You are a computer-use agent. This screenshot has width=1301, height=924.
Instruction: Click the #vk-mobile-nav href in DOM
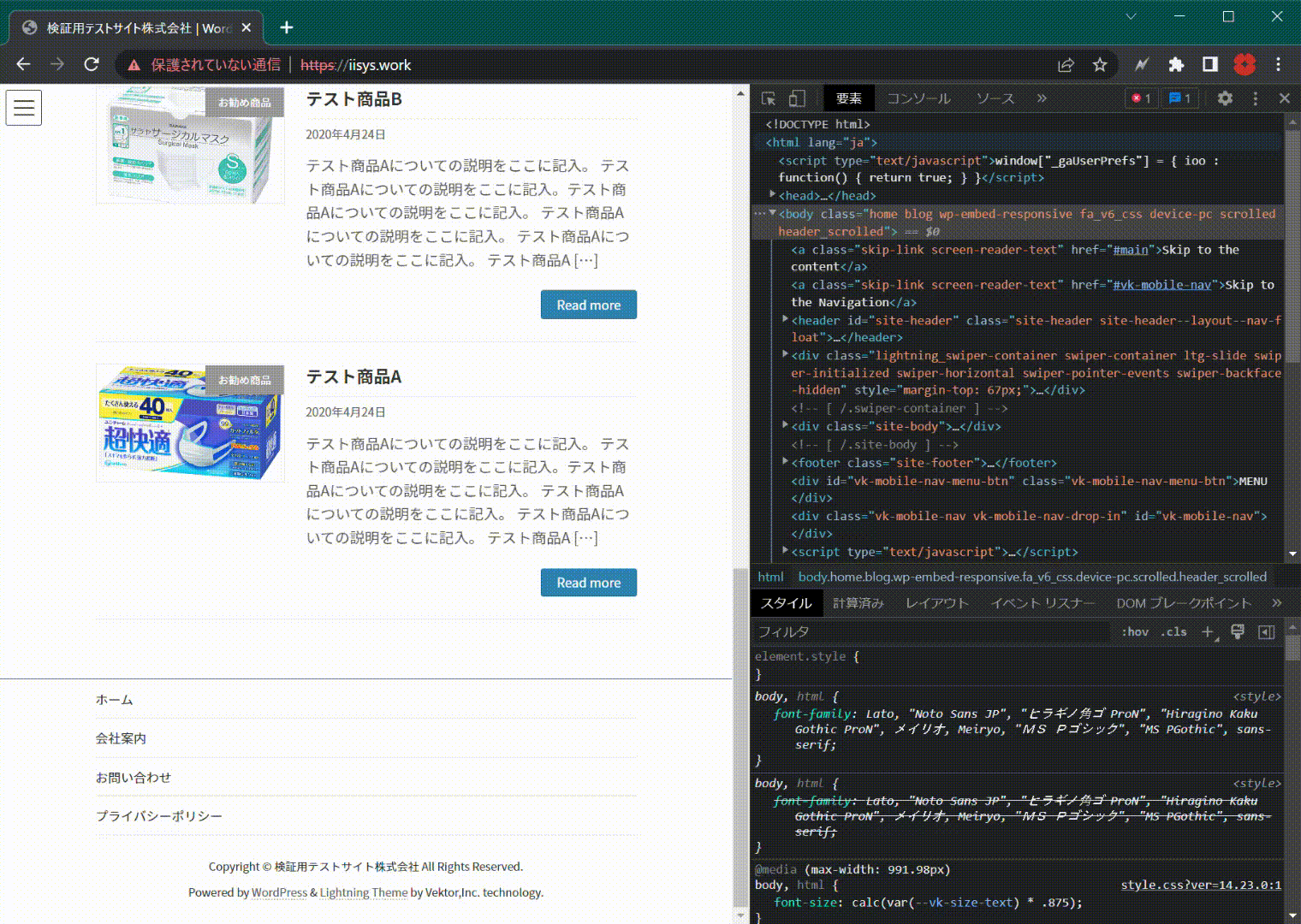point(1161,285)
